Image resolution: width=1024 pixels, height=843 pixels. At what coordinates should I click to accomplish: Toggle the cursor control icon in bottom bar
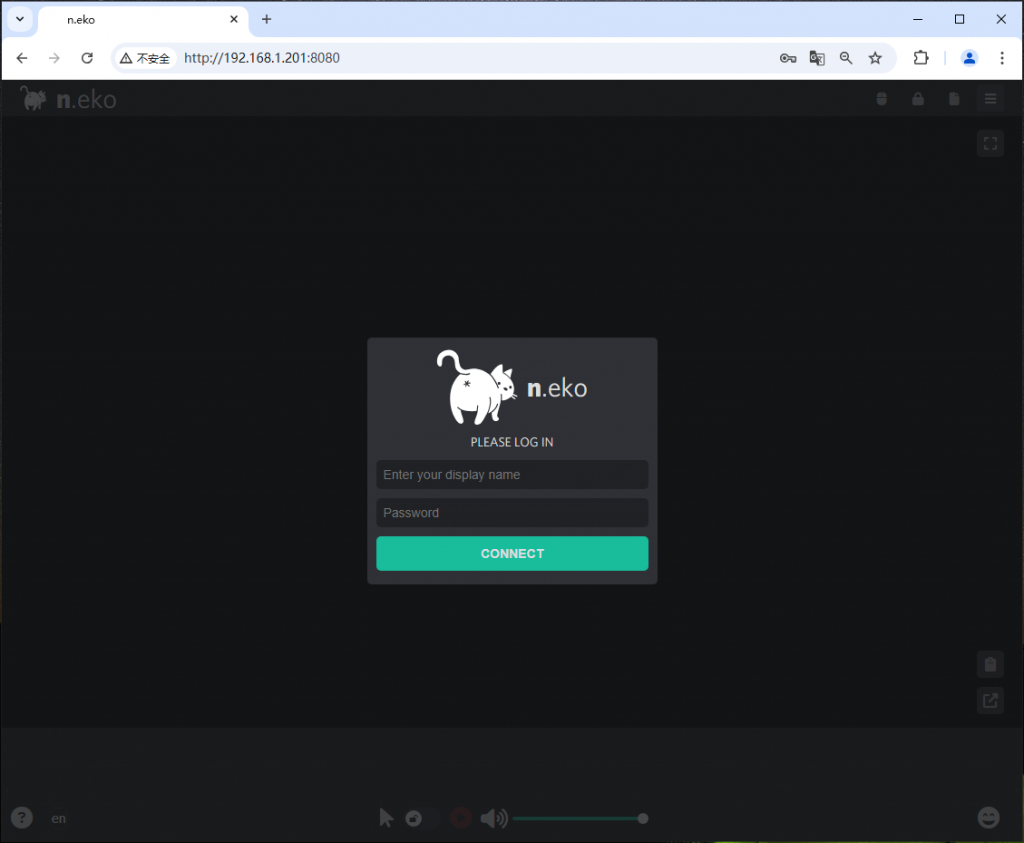[386, 818]
